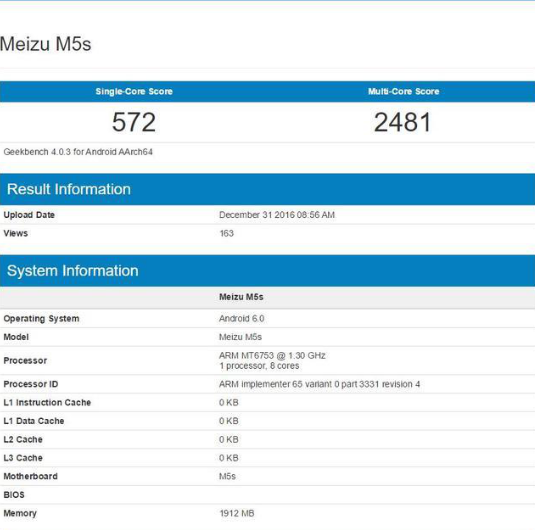Click the Meizu M5s table column header

point(241,297)
